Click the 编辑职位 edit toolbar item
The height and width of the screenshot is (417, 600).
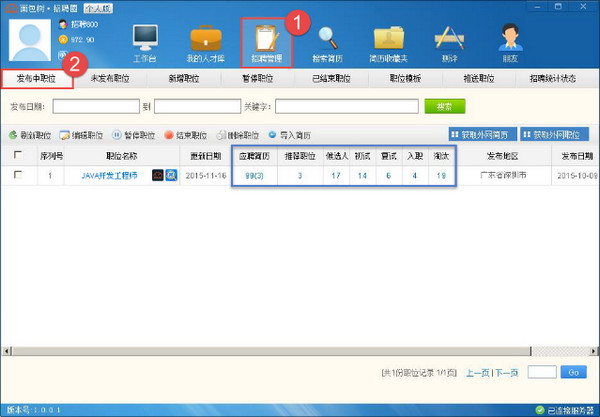[x=81, y=135]
